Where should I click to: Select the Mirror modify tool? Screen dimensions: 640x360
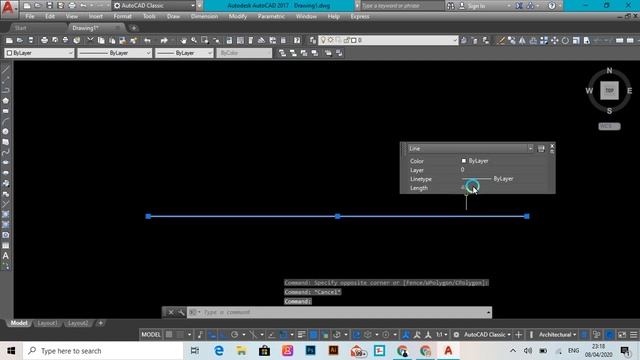tap(522, 40)
